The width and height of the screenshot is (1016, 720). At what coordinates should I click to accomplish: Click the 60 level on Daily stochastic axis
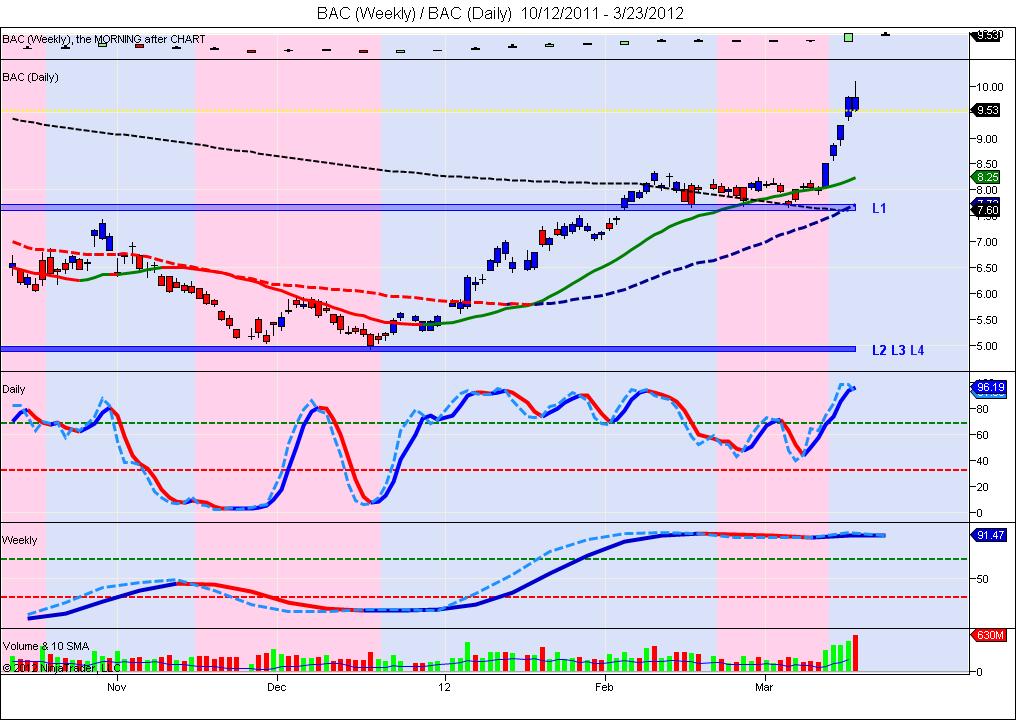coord(982,435)
